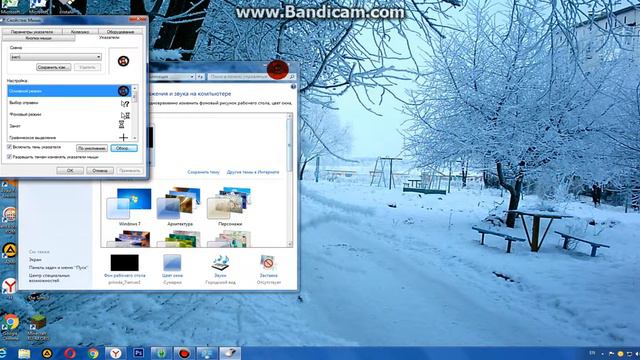Launch Google Chrome from the taskbar
Image resolution: width=640 pixels, height=360 pixels.
pos(93,353)
